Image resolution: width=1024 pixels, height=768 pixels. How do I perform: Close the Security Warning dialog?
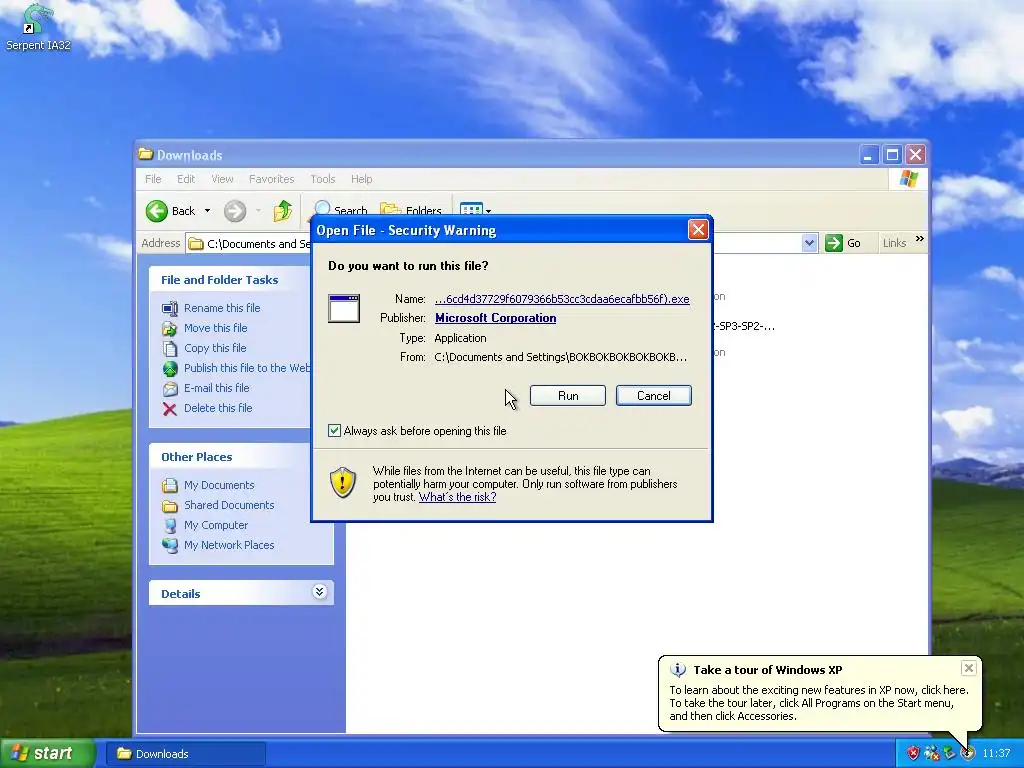click(698, 230)
